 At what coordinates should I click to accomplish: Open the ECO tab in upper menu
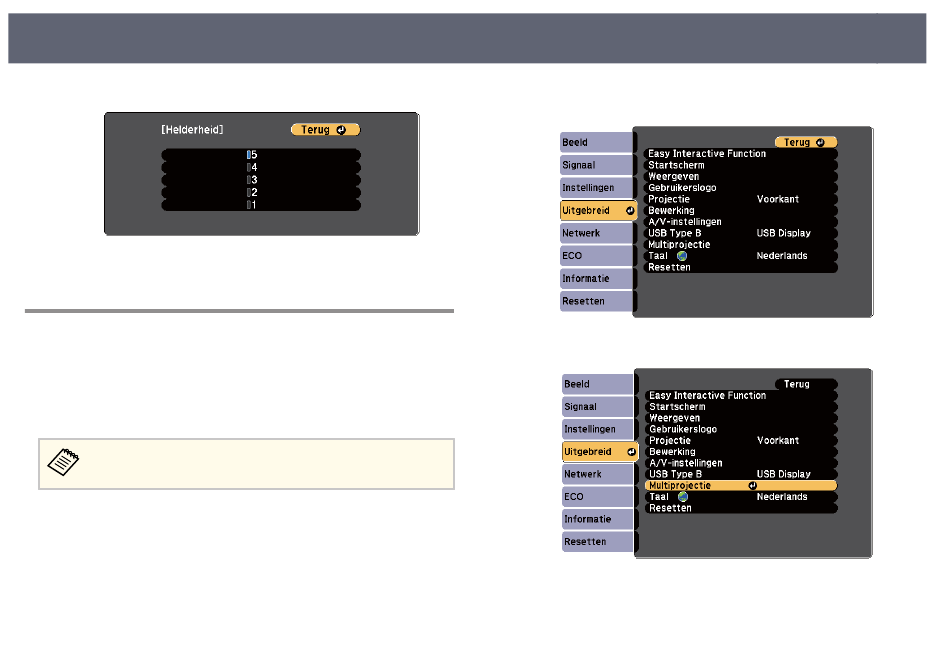point(596,256)
